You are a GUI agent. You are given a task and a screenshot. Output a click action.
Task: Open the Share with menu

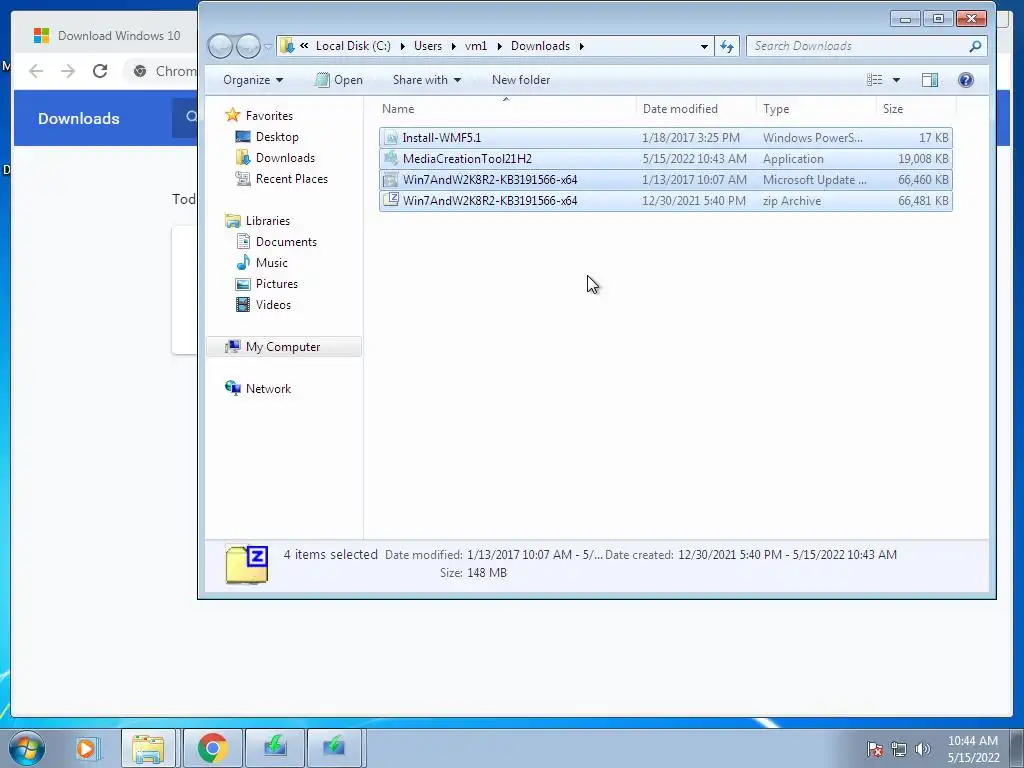pos(426,80)
